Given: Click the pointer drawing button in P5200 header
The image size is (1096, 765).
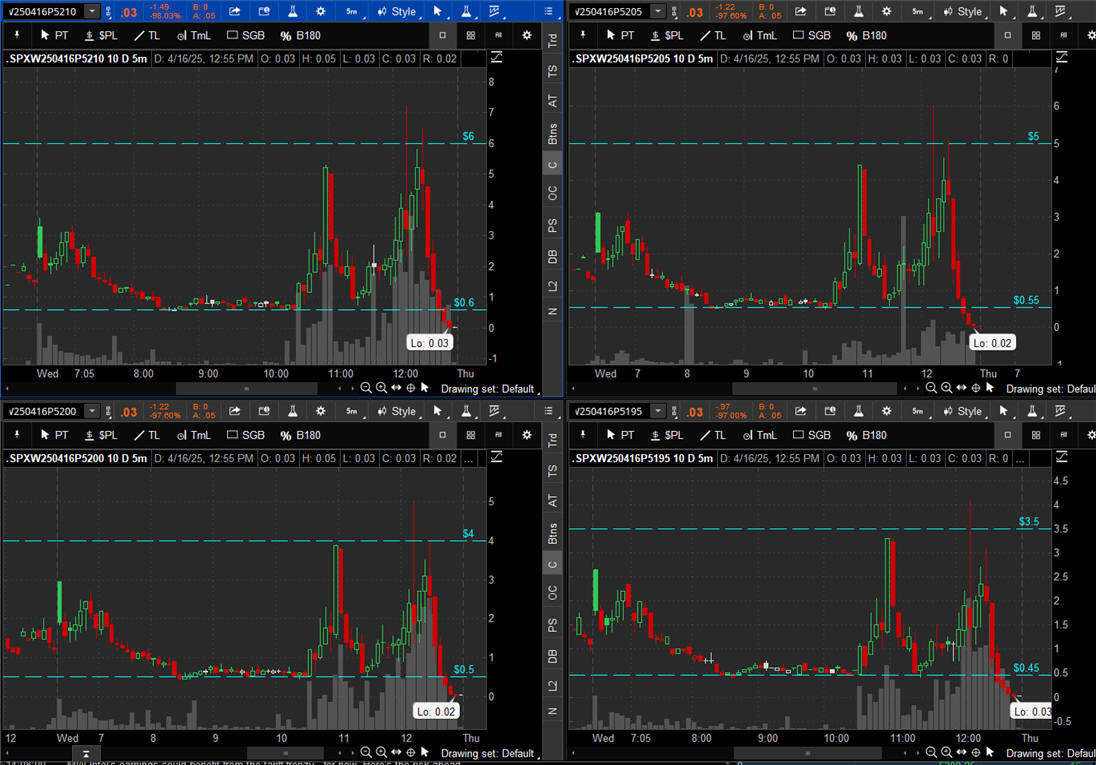Looking at the screenshot, I should 438,411.
